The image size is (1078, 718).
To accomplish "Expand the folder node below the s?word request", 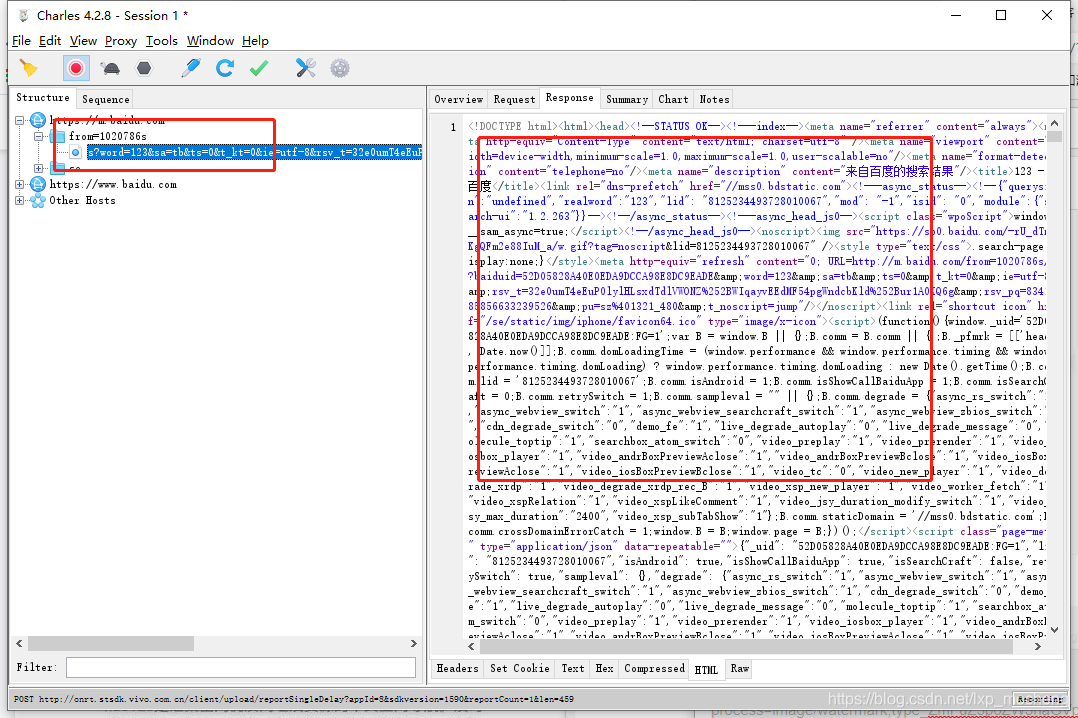I will click(39, 168).
